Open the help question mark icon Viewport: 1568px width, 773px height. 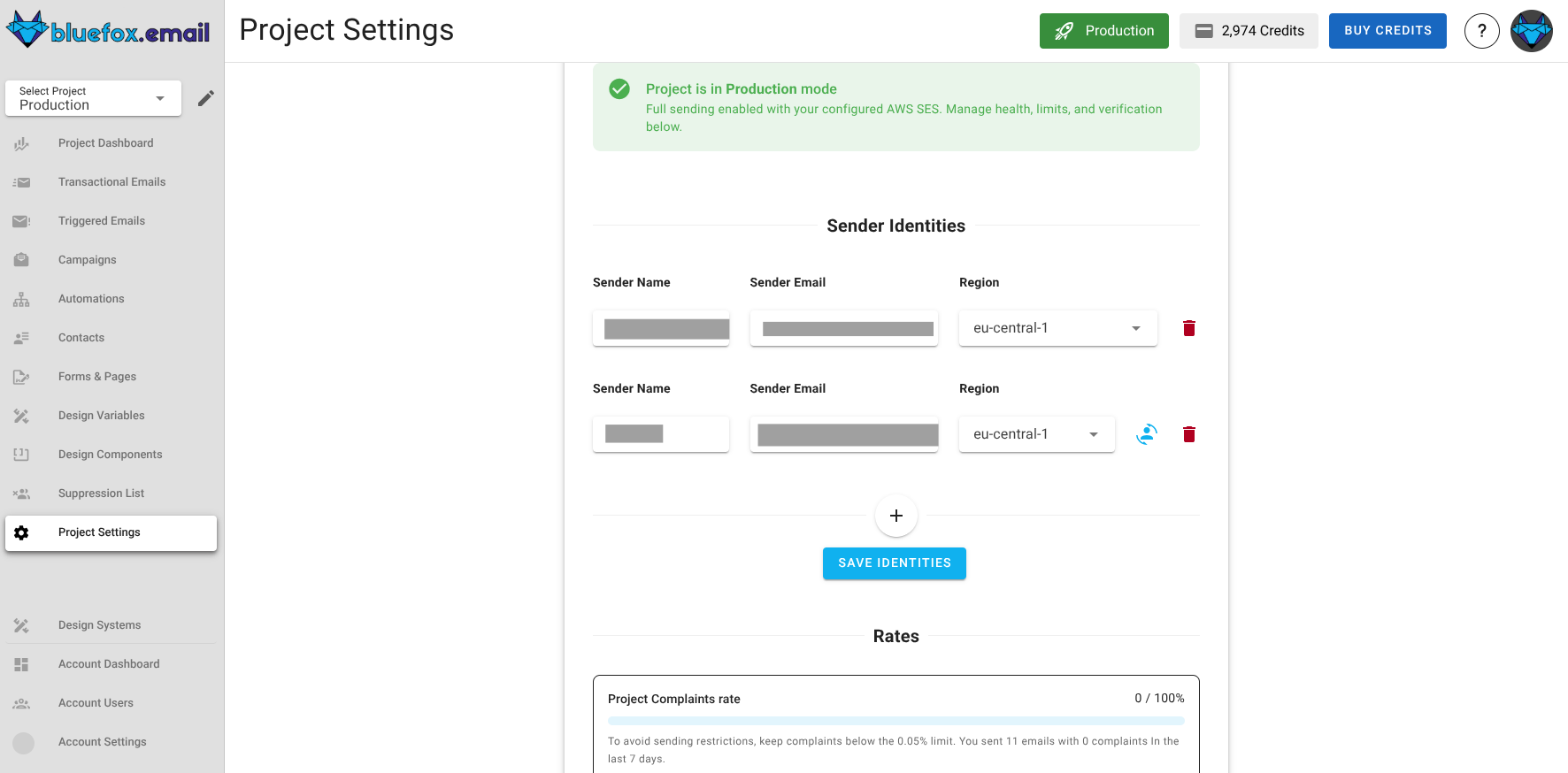click(1481, 31)
